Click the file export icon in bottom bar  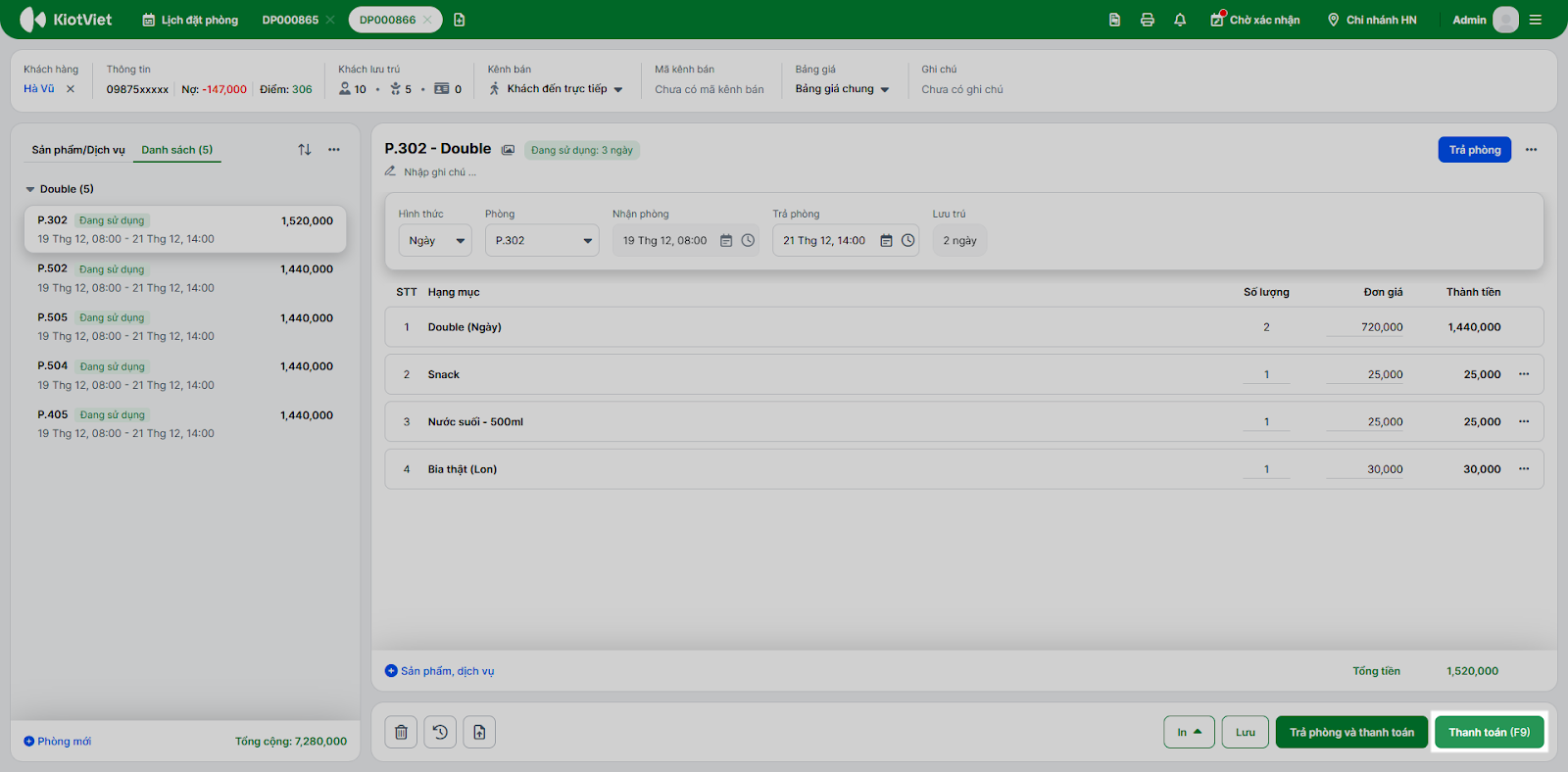(x=479, y=732)
